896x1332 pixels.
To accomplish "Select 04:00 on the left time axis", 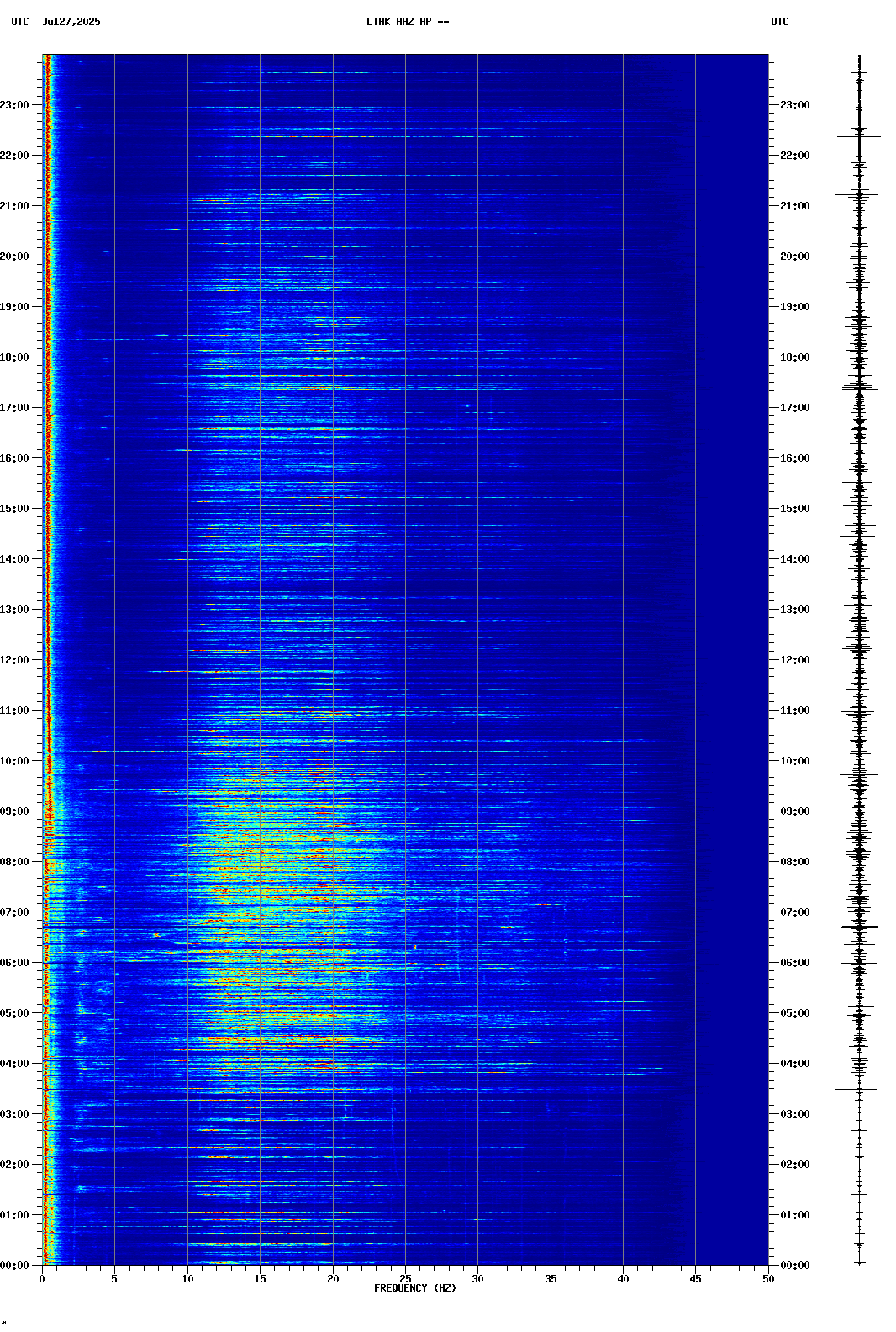I will tap(14, 1064).
